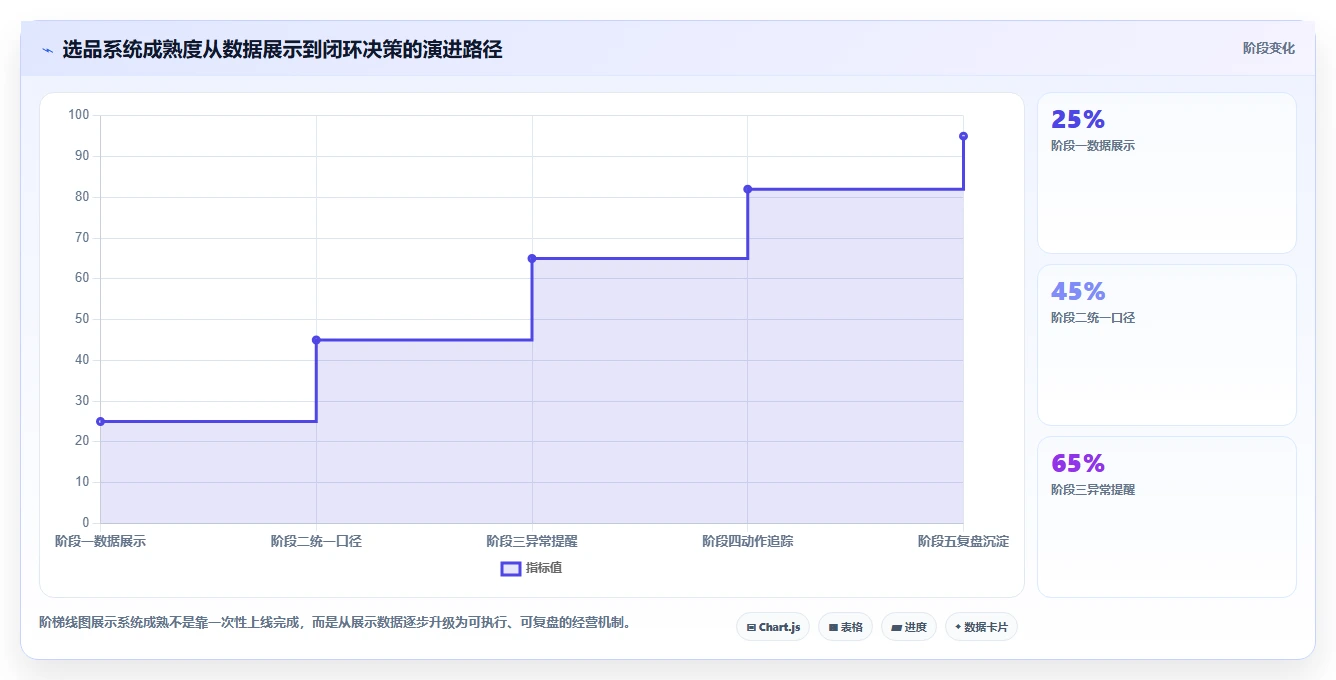Click the 45% 阶段二统一口径 card
The height and width of the screenshot is (680, 1336).
coord(1166,345)
